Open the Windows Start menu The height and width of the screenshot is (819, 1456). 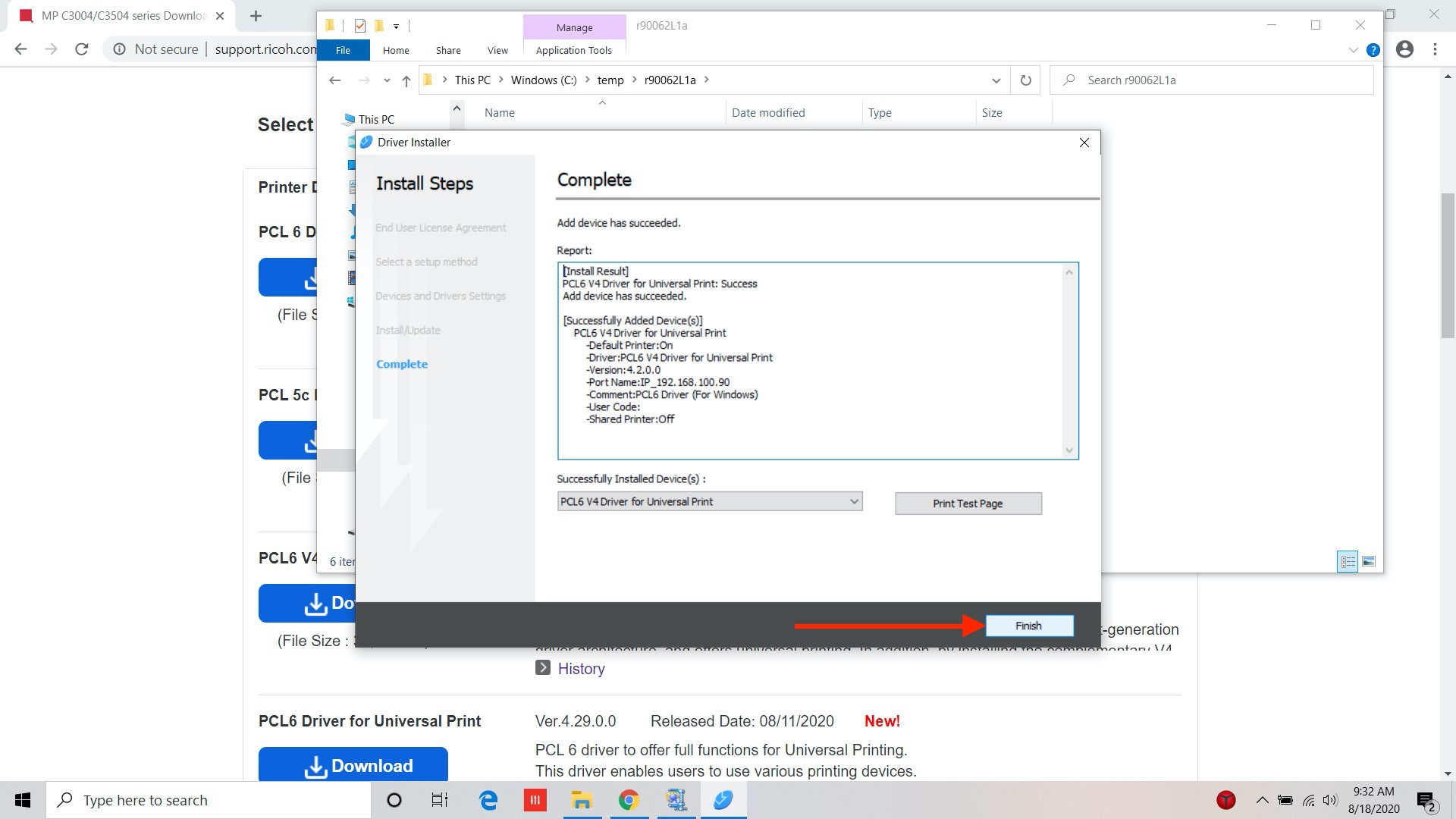pos(23,800)
